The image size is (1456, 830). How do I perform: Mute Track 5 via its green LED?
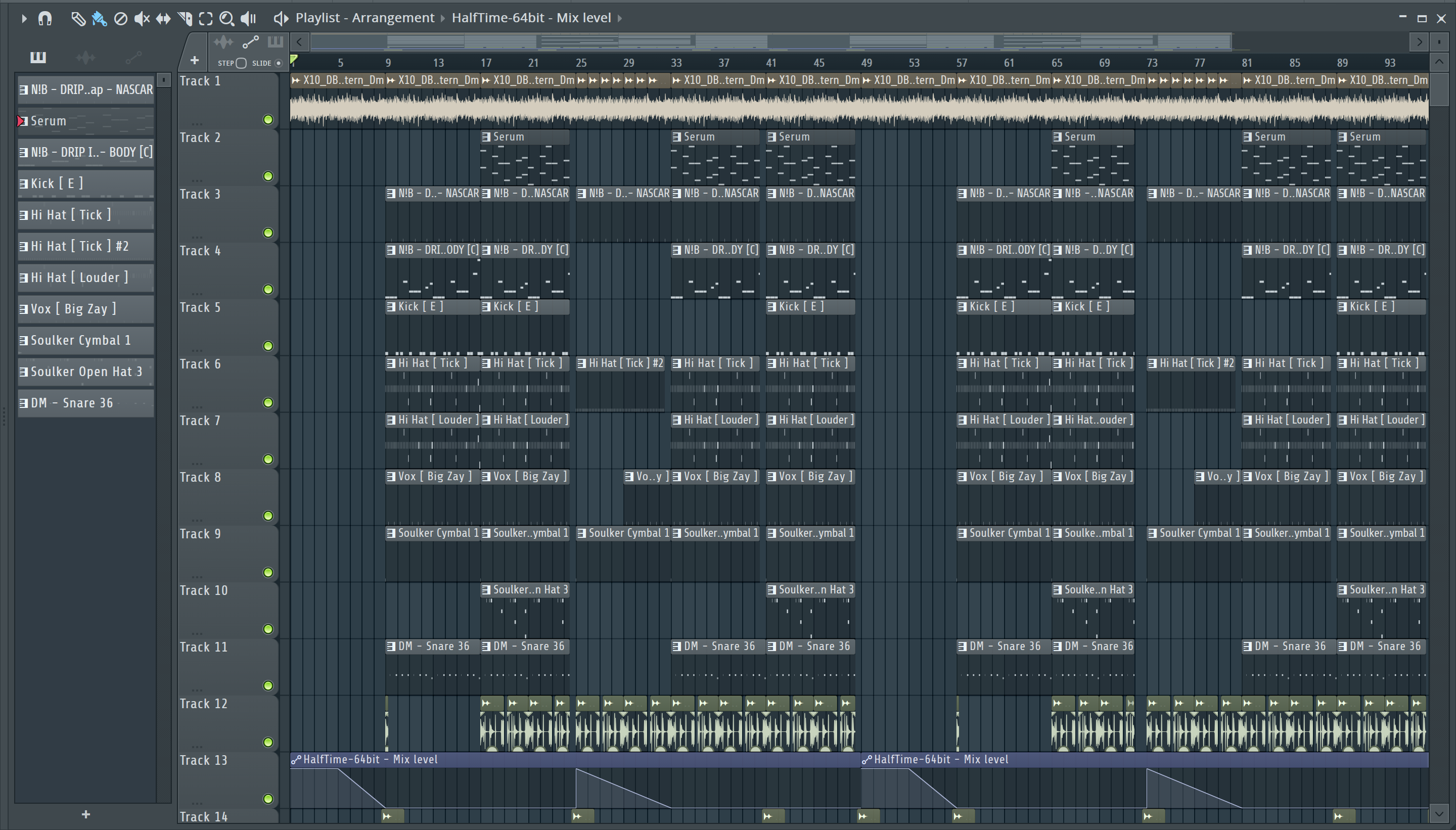point(268,346)
